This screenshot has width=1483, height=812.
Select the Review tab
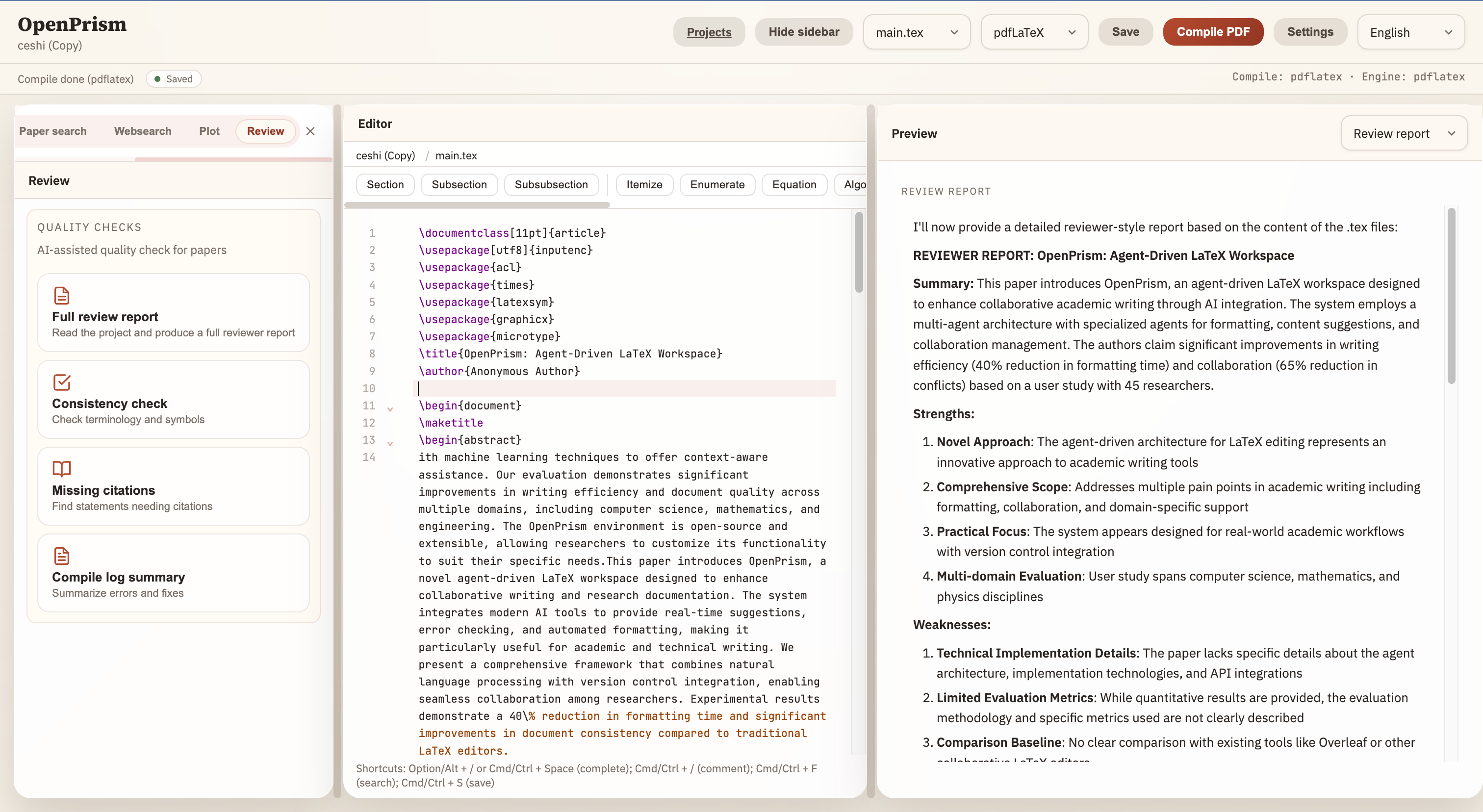click(x=265, y=131)
